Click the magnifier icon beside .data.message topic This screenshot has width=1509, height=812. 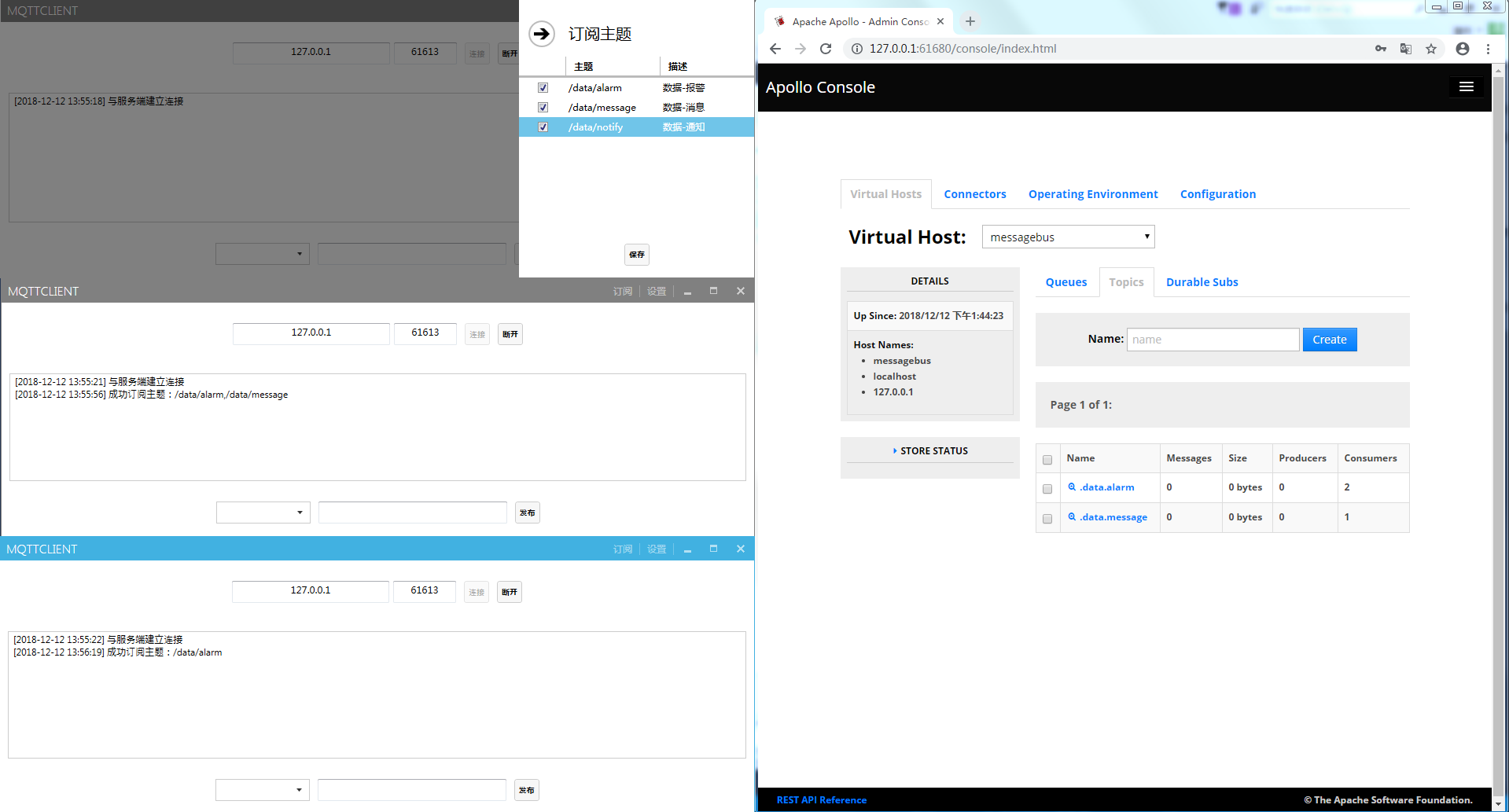coord(1072,517)
